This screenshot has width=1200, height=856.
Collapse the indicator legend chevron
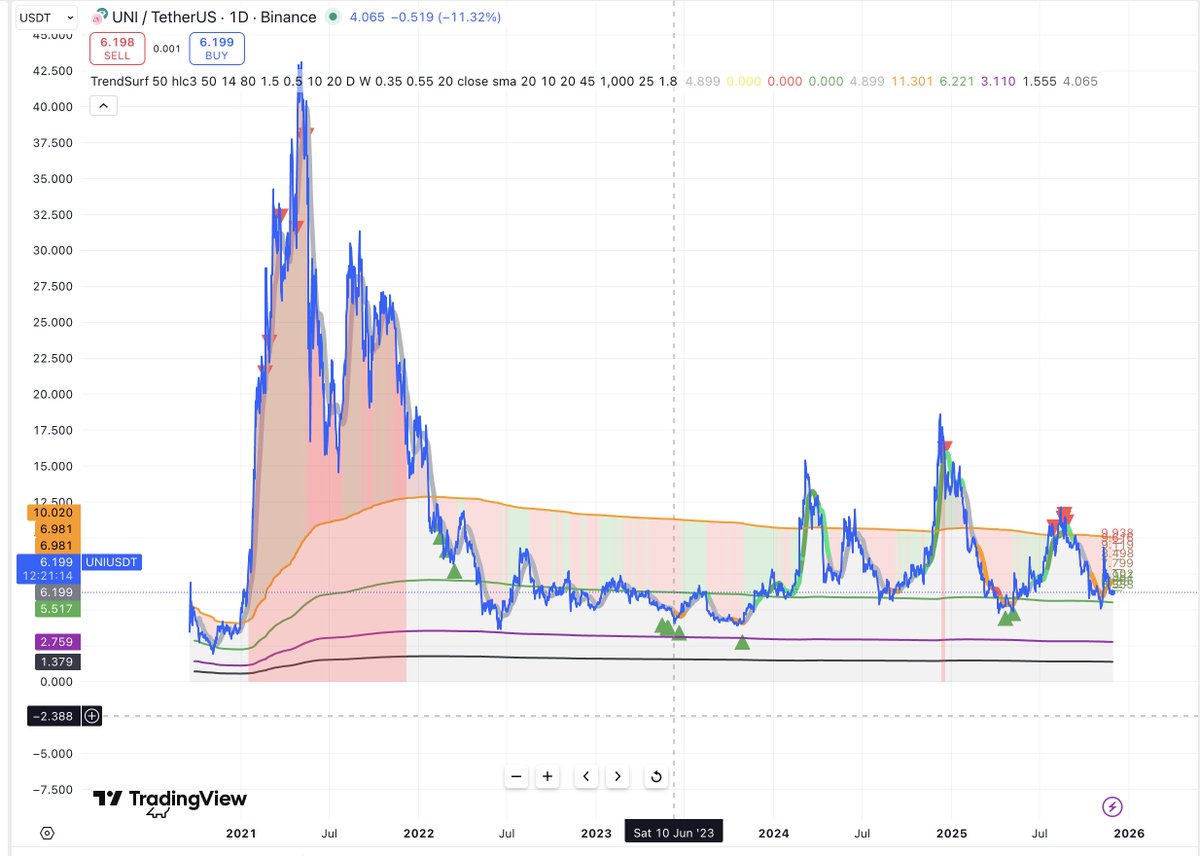pyautogui.click(x=104, y=105)
